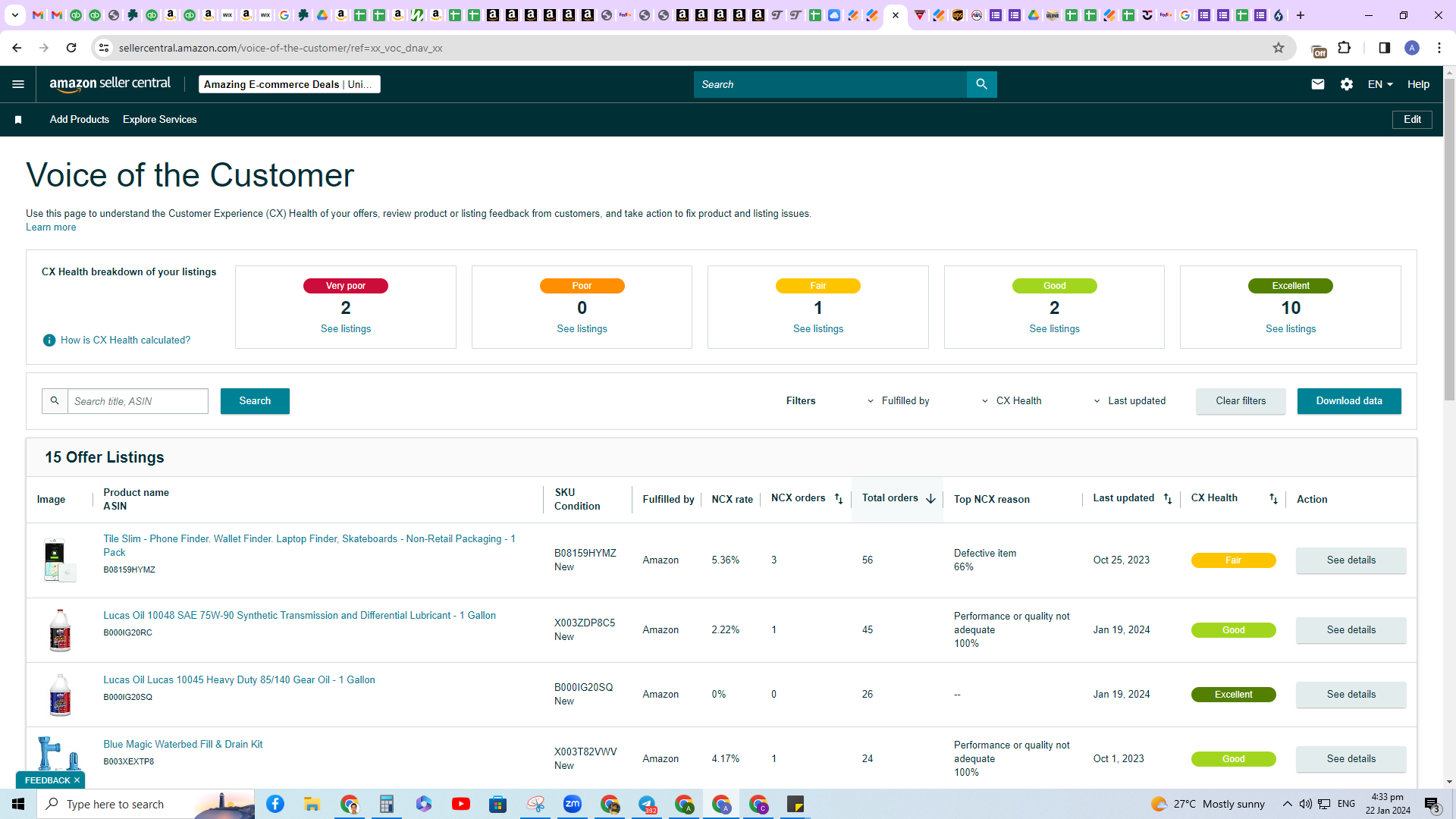See details for Lucas Oil 10048 listing
Image resolution: width=1456 pixels, height=819 pixels.
tap(1351, 630)
